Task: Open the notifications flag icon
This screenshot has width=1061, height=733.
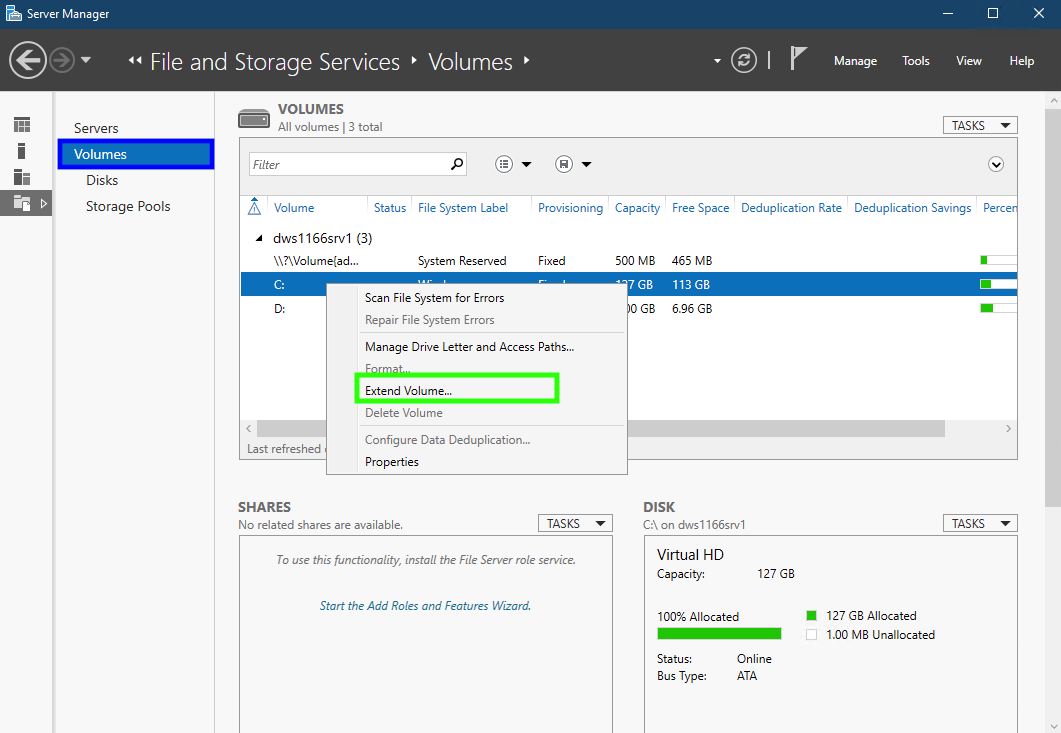Action: tap(798, 59)
